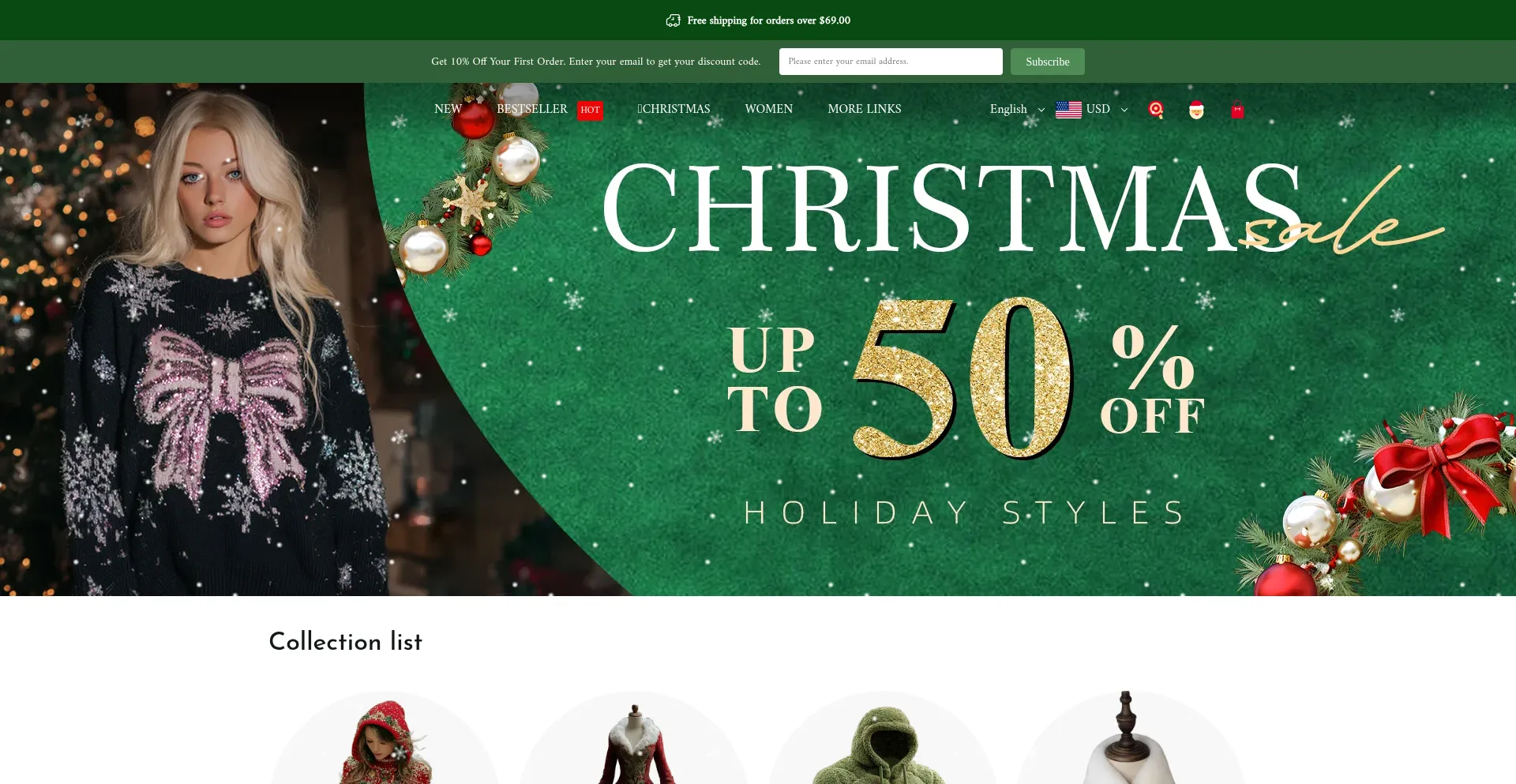Open the green fleece hoodie collection thumbnail
Viewport: 1516px width, 784px height.
pos(883,738)
